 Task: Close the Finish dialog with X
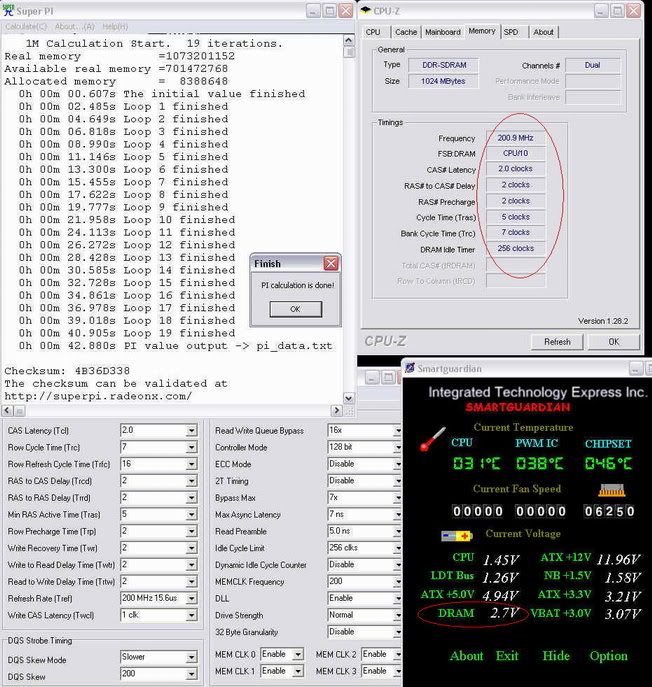coord(331,264)
